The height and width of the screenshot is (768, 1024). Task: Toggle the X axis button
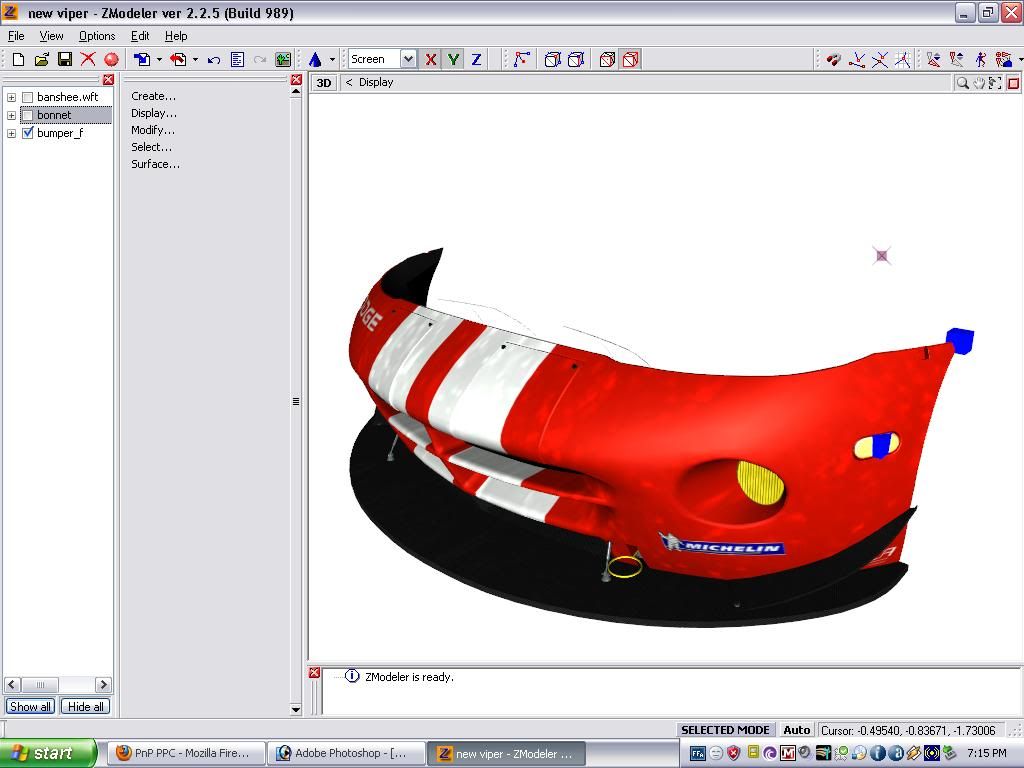(x=431, y=60)
